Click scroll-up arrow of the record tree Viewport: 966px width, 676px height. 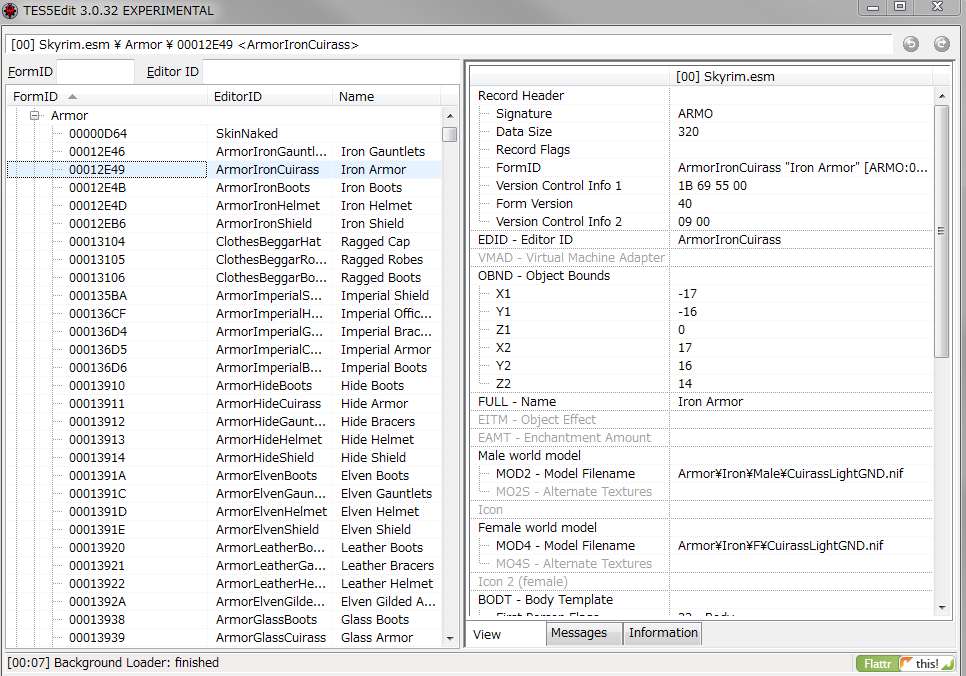[x=450, y=116]
